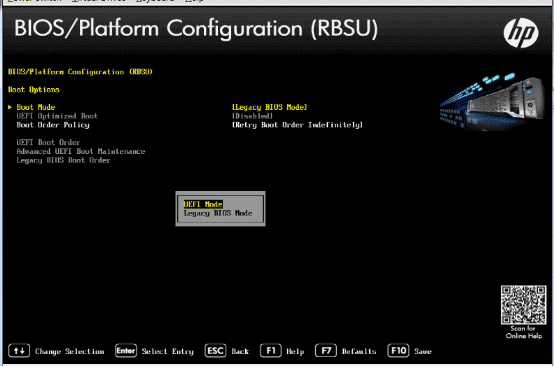Choose Legacy BIOS Mode in the popup

218,213
